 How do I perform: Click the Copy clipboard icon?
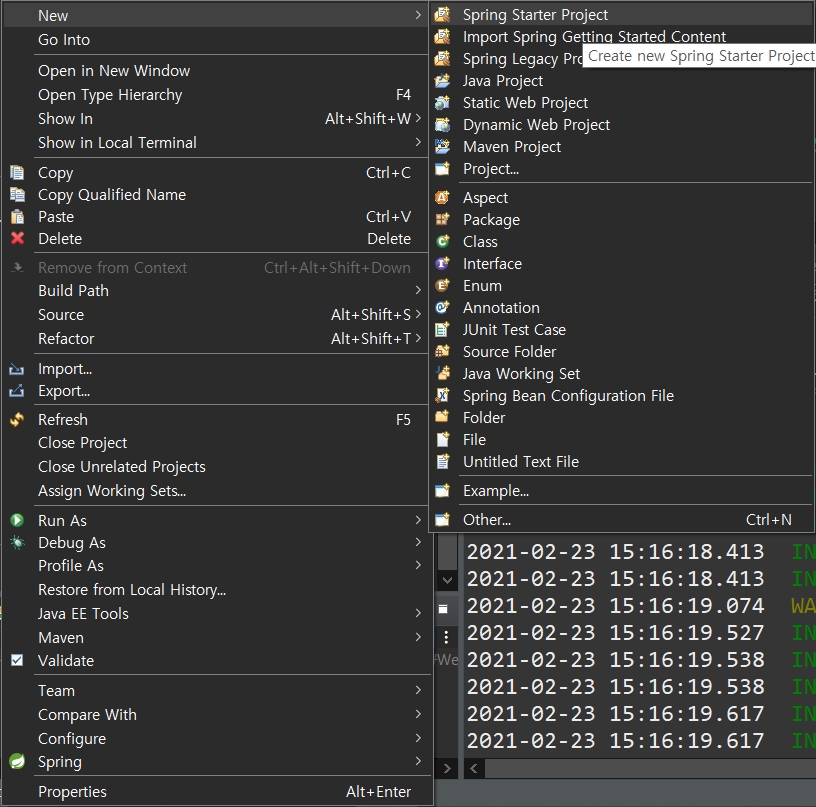click(x=17, y=172)
